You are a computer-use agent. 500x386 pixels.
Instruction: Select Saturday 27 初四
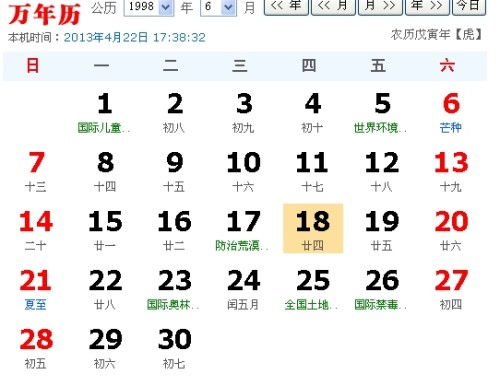[451, 289]
